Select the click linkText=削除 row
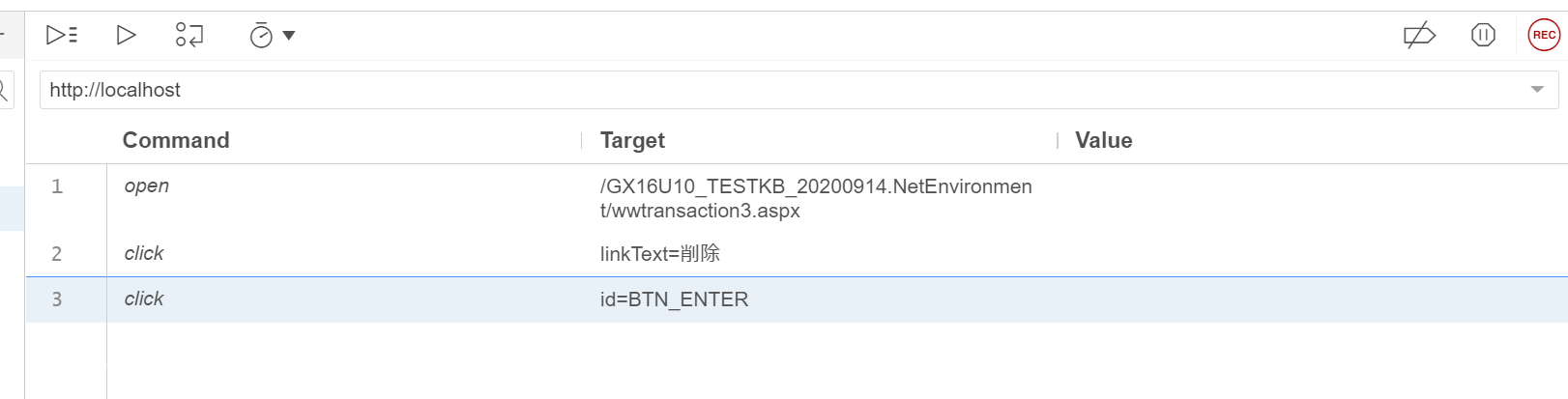The width and height of the screenshot is (1568, 399). click(x=797, y=253)
